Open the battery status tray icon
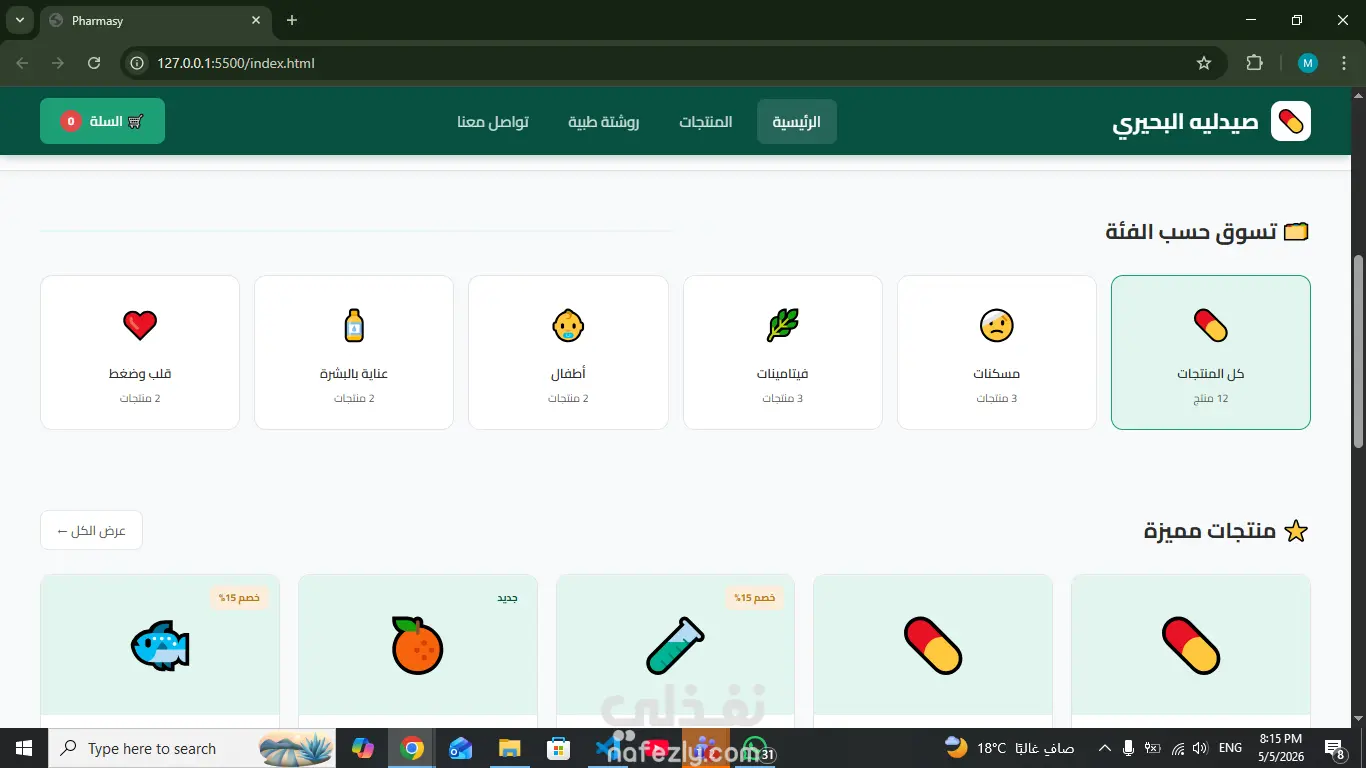The height and width of the screenshot is (768, 1366). click(x=1153, y=748)
